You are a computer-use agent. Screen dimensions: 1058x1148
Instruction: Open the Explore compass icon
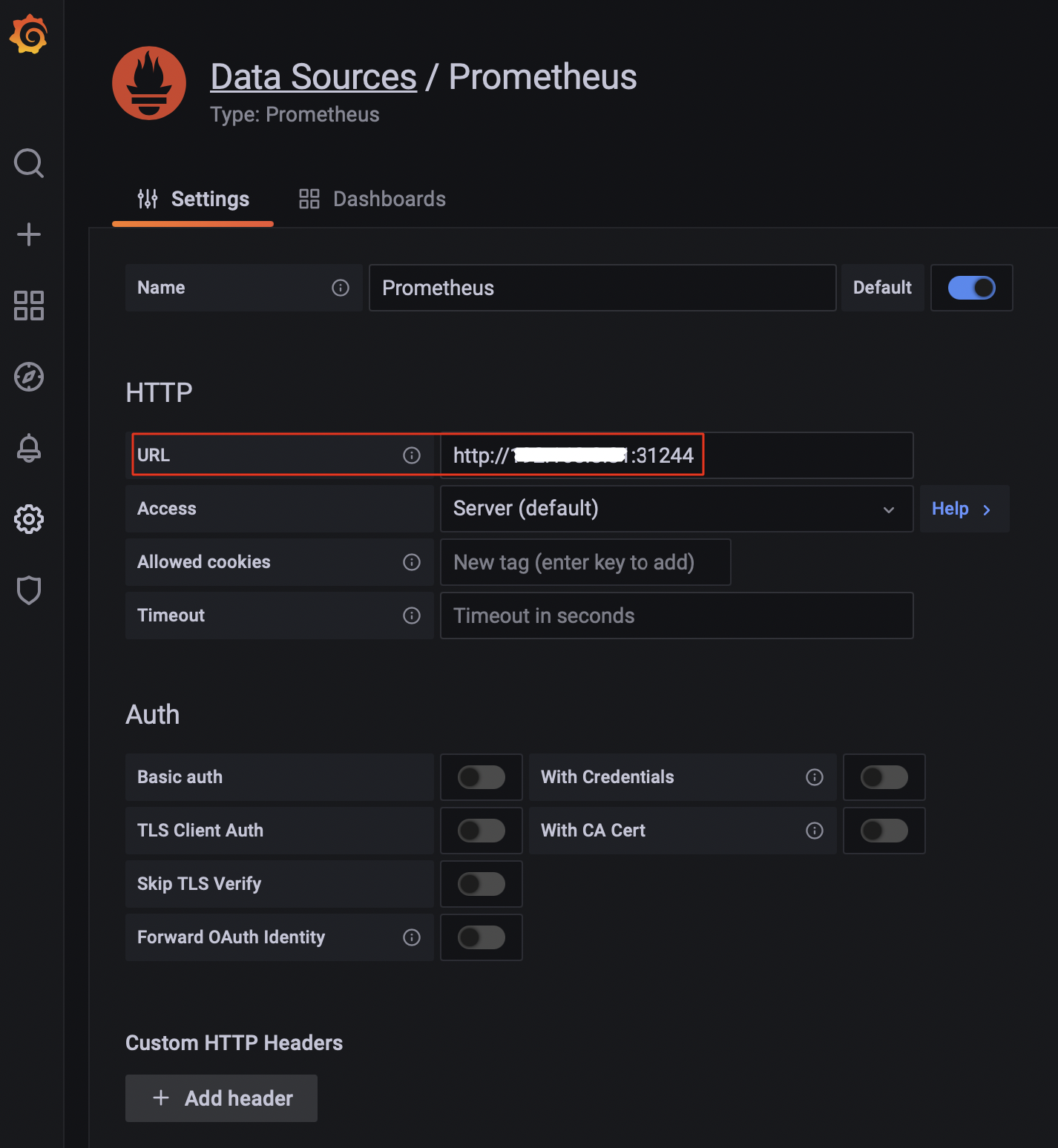(x=29, y=377)
